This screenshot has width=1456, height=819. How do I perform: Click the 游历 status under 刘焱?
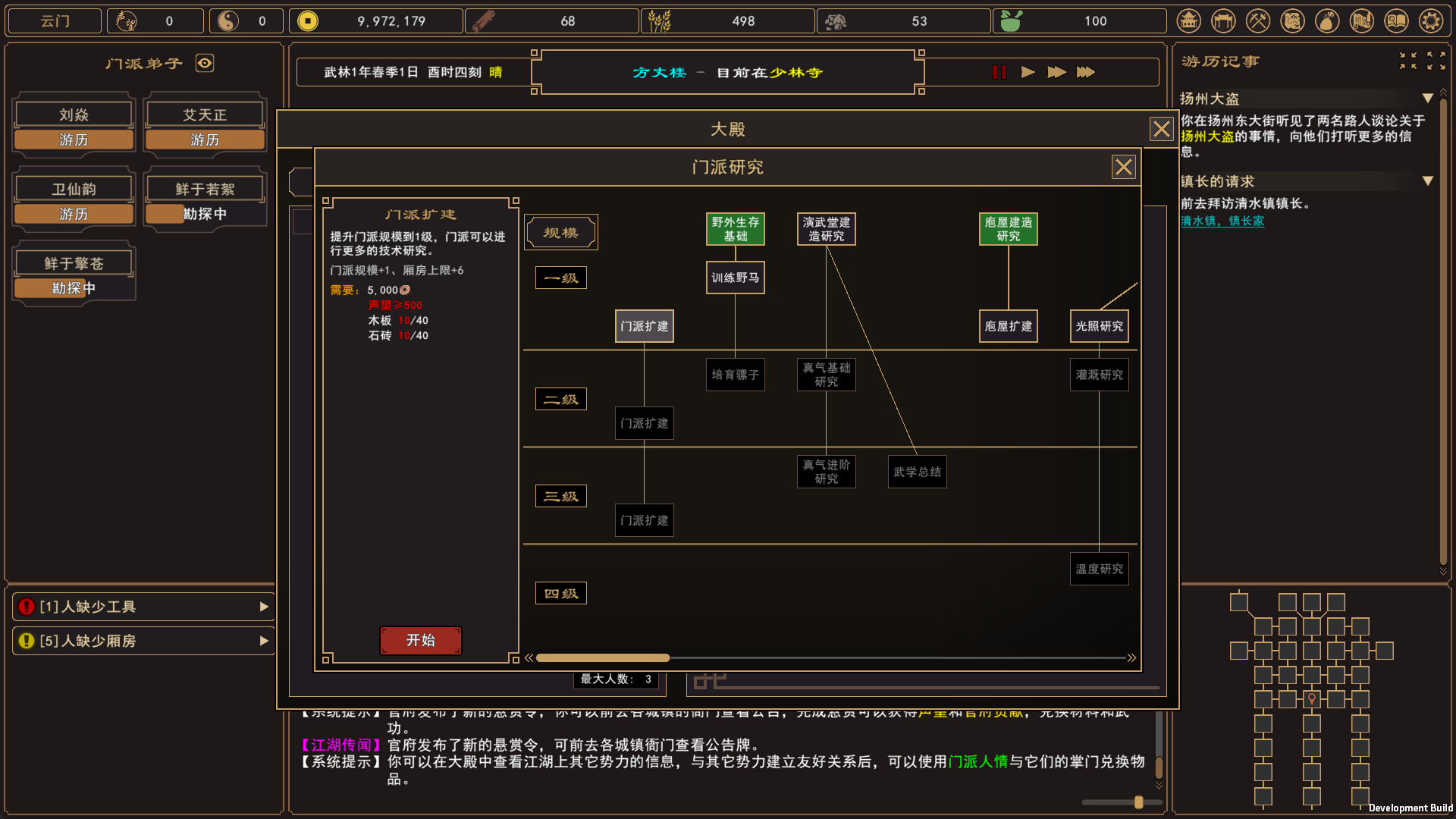pyautogui.click(x=73, y=140)
